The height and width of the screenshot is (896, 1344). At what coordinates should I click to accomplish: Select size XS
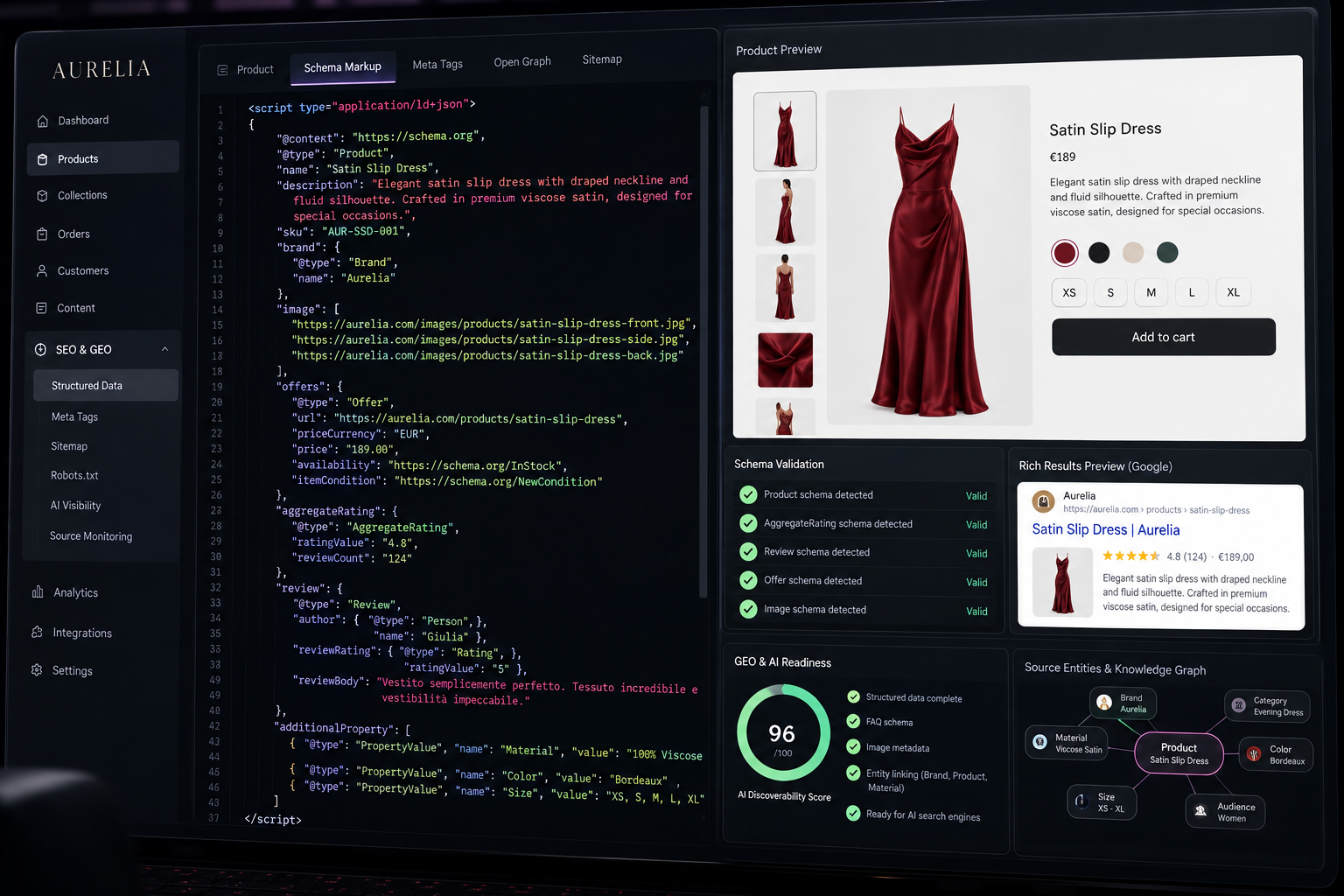(1069, 292)
